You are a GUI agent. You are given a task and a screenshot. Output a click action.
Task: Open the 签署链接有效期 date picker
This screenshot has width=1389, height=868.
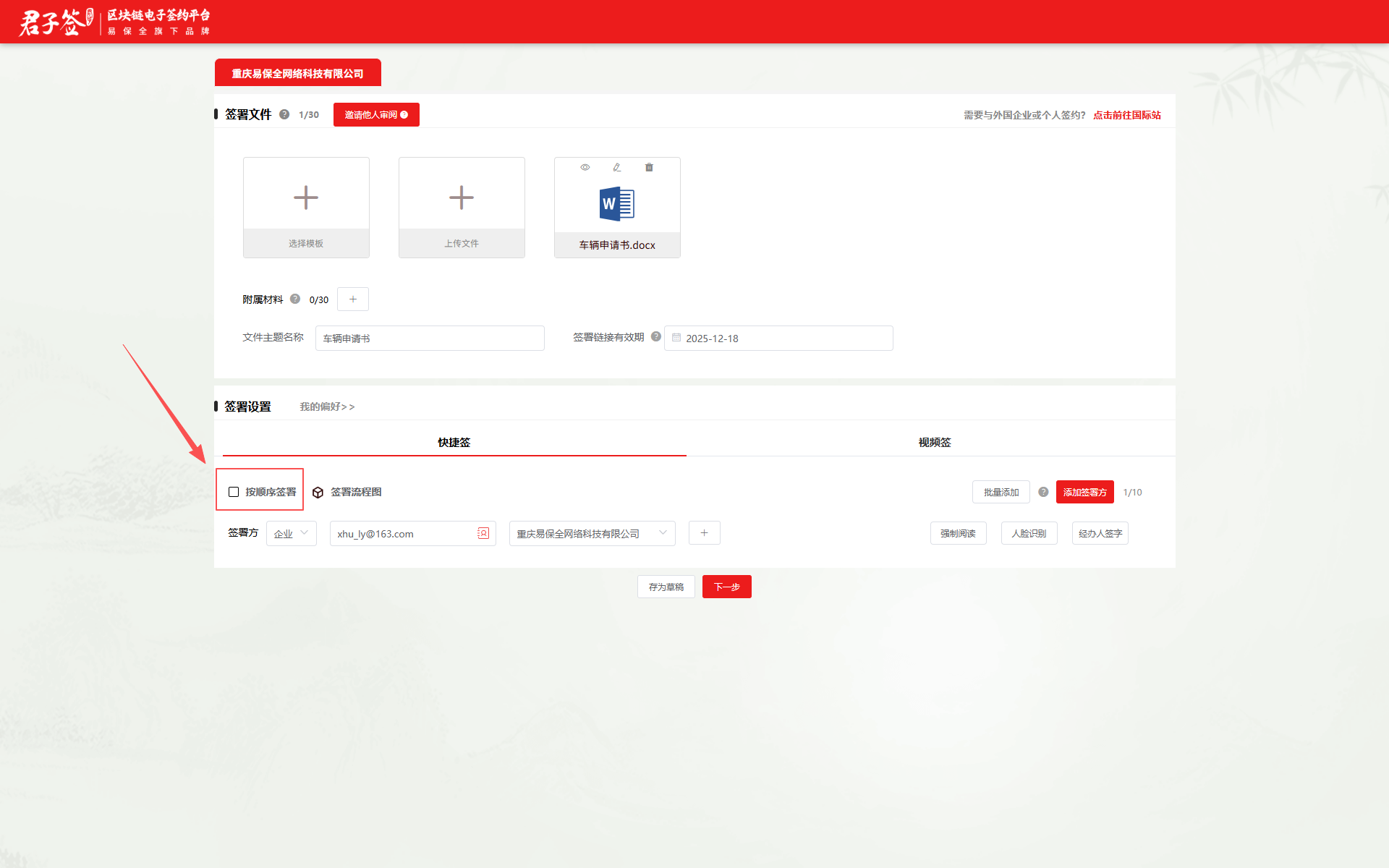click(778, 338)
